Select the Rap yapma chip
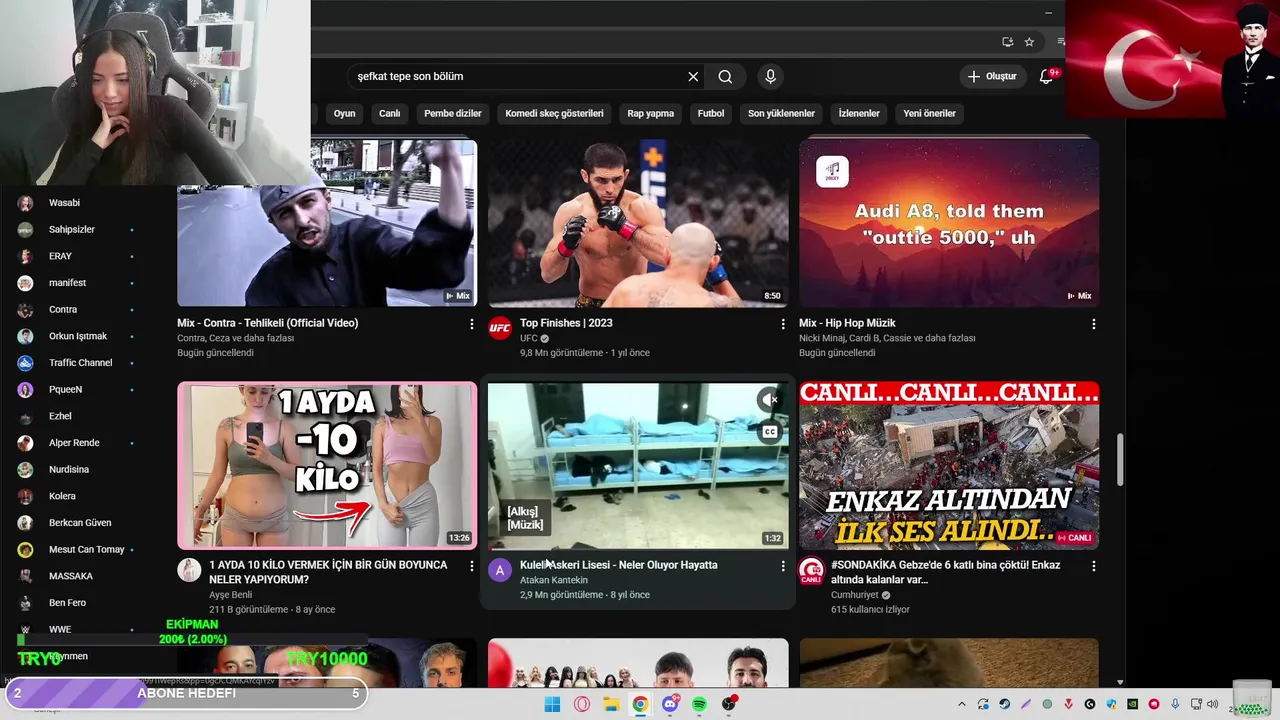 click(651, 113)
